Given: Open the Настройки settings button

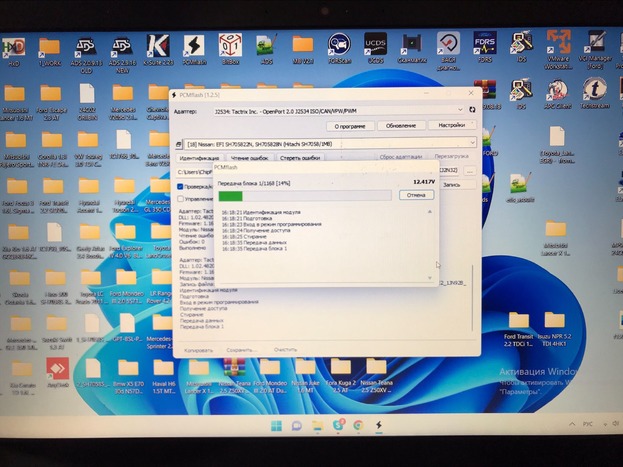Looking at the screenshot, I should click(x=451, y=125).
